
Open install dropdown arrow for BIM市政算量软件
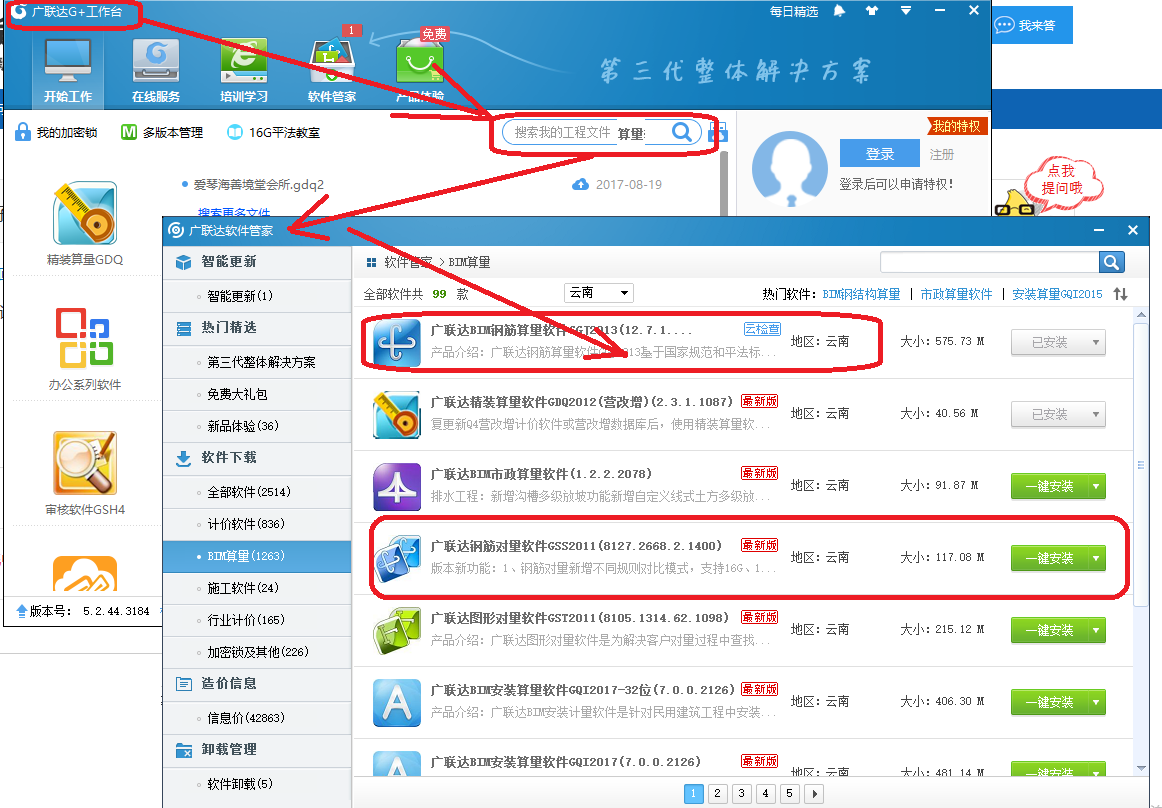1095,486
